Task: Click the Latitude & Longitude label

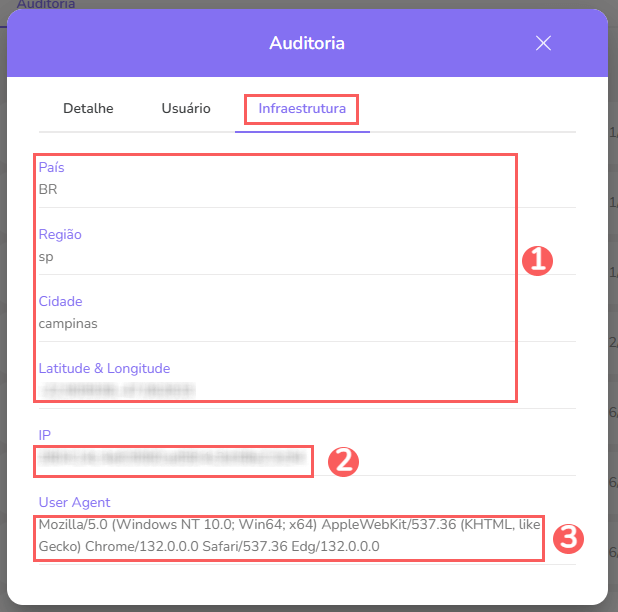Action: 104,368
